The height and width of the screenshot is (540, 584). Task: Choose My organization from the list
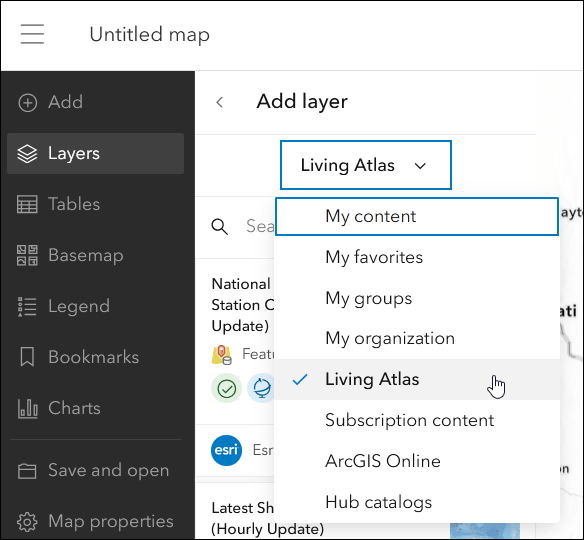[x=417, y=339]
